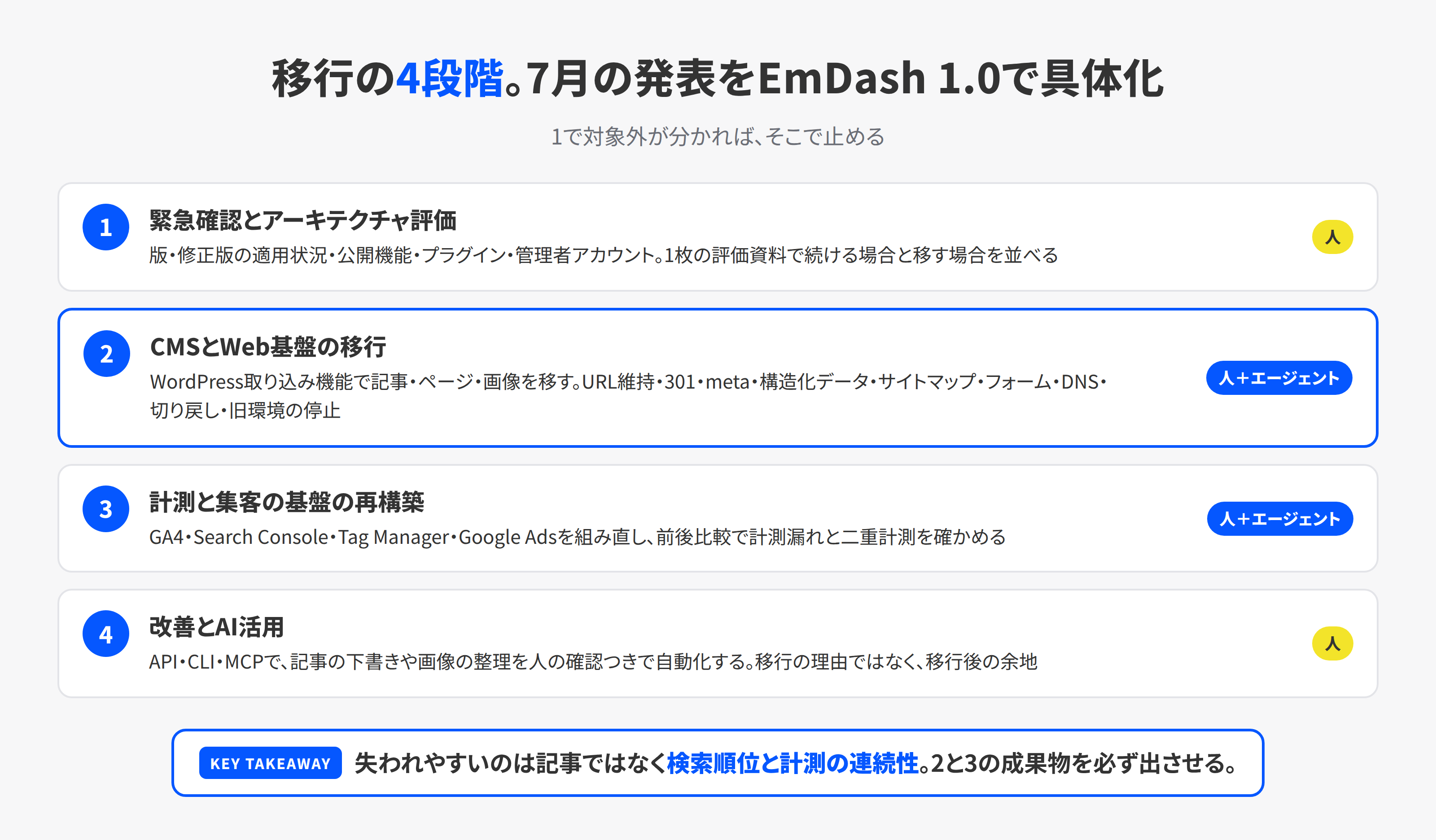Click the blue step 2 number circle
The image size is (1436, 840).
coord(106,353)
